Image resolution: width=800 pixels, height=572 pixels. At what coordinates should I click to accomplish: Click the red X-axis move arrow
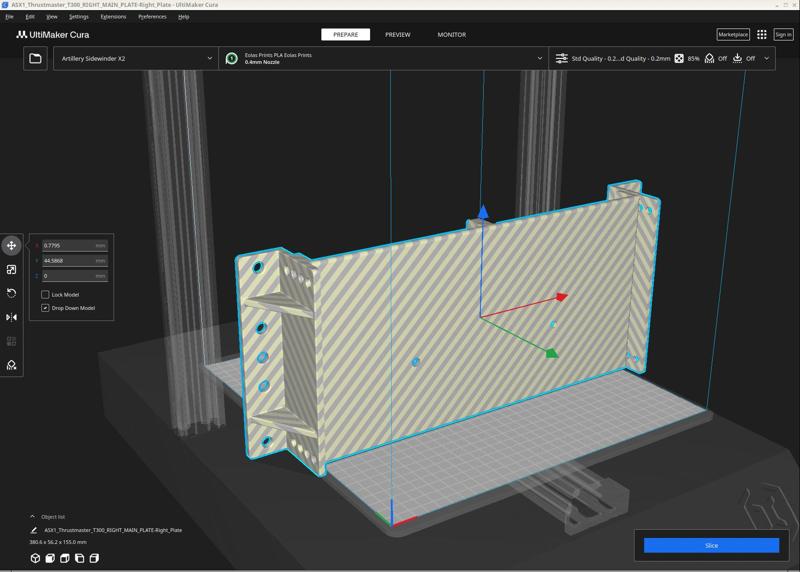click(x=562, y=296)
